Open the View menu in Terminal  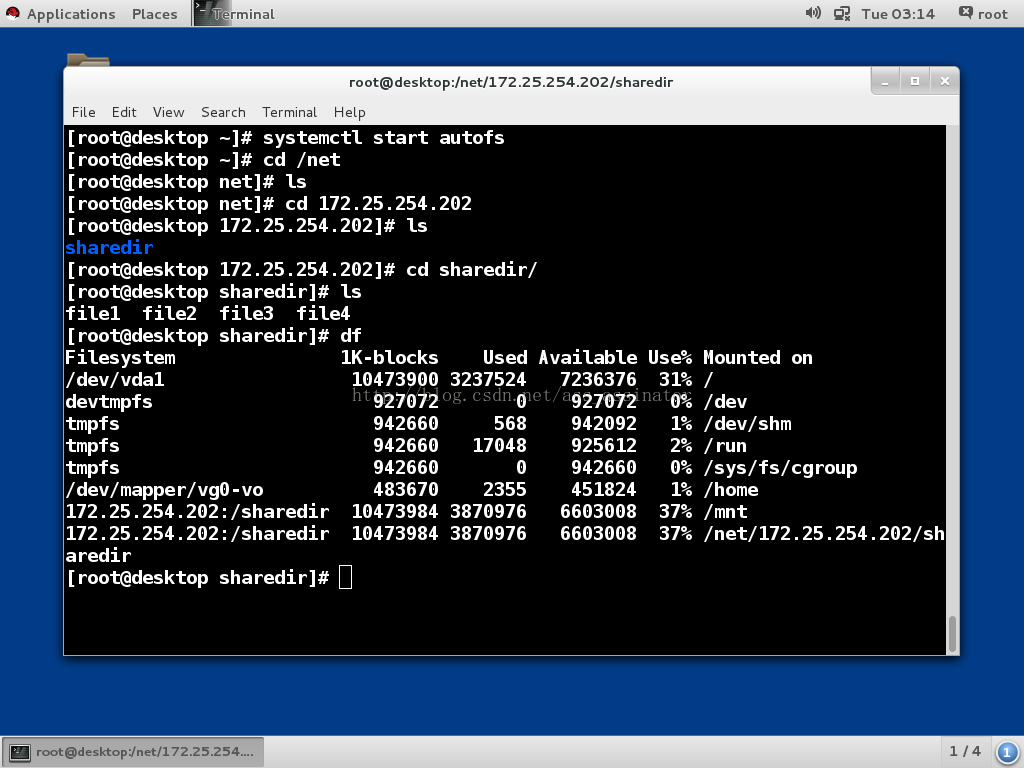tap(168, 112)
